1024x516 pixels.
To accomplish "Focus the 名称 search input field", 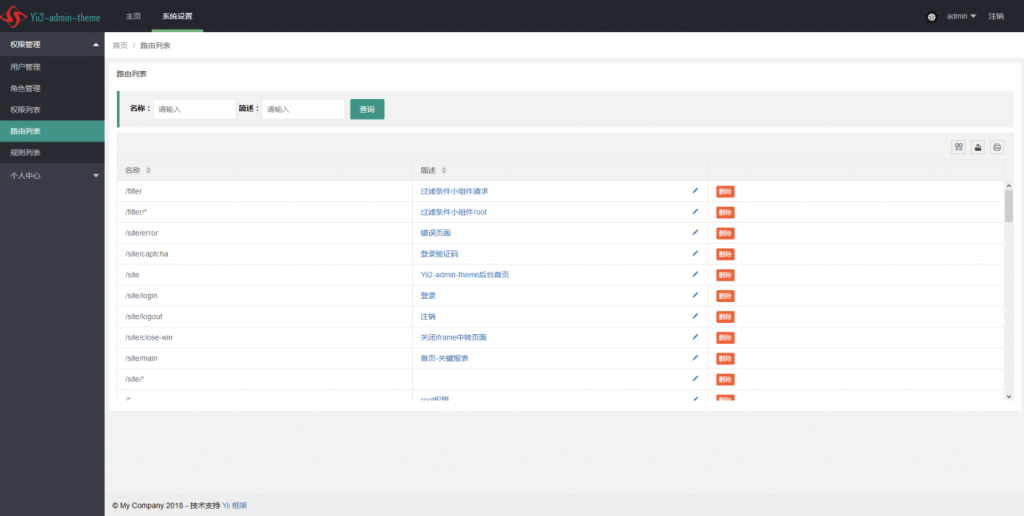I will (194, 109).
